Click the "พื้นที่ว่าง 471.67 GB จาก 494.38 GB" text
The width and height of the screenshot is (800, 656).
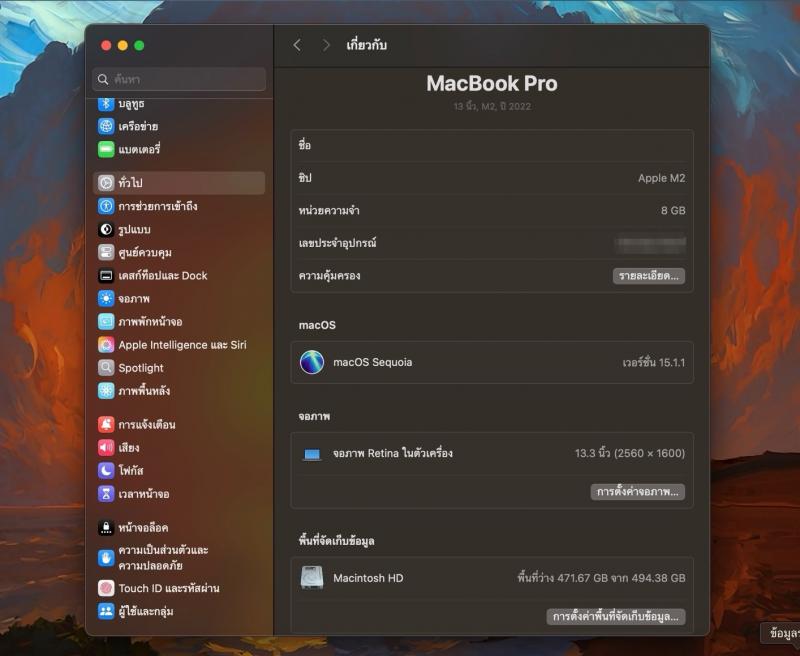(x=601, y=578)
